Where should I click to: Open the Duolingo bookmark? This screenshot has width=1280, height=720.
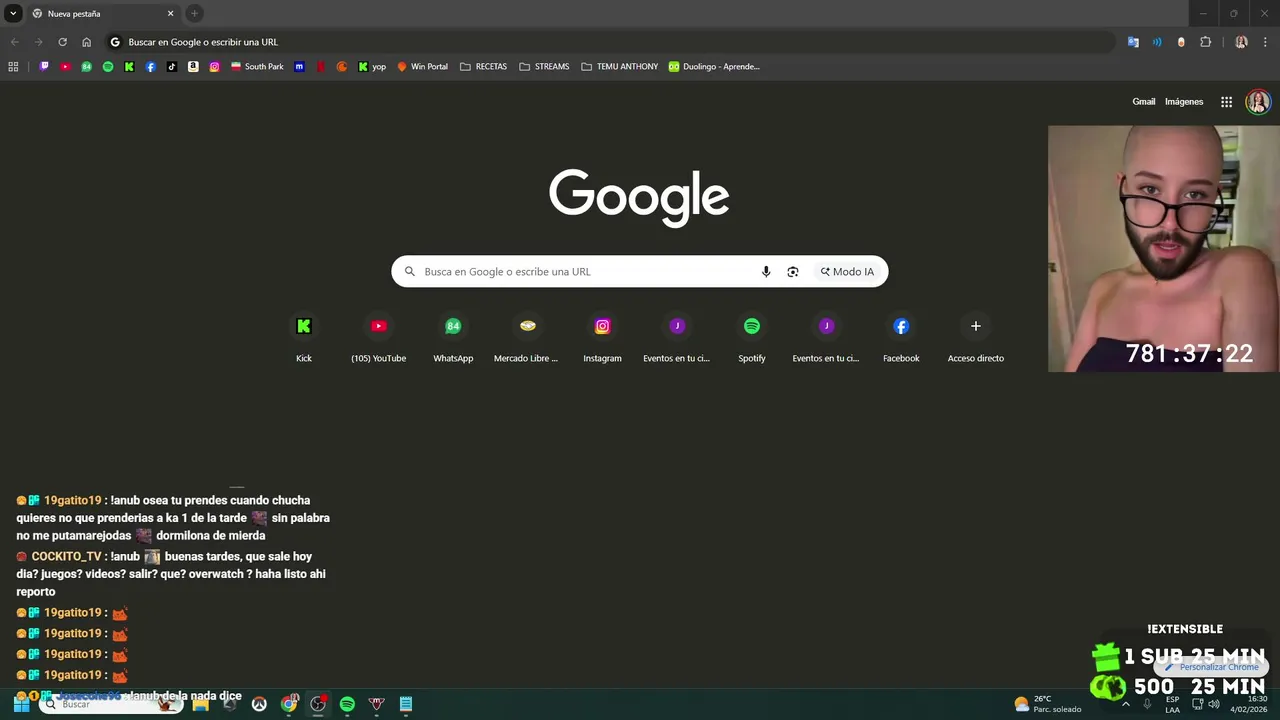click(x=714, y=67)
